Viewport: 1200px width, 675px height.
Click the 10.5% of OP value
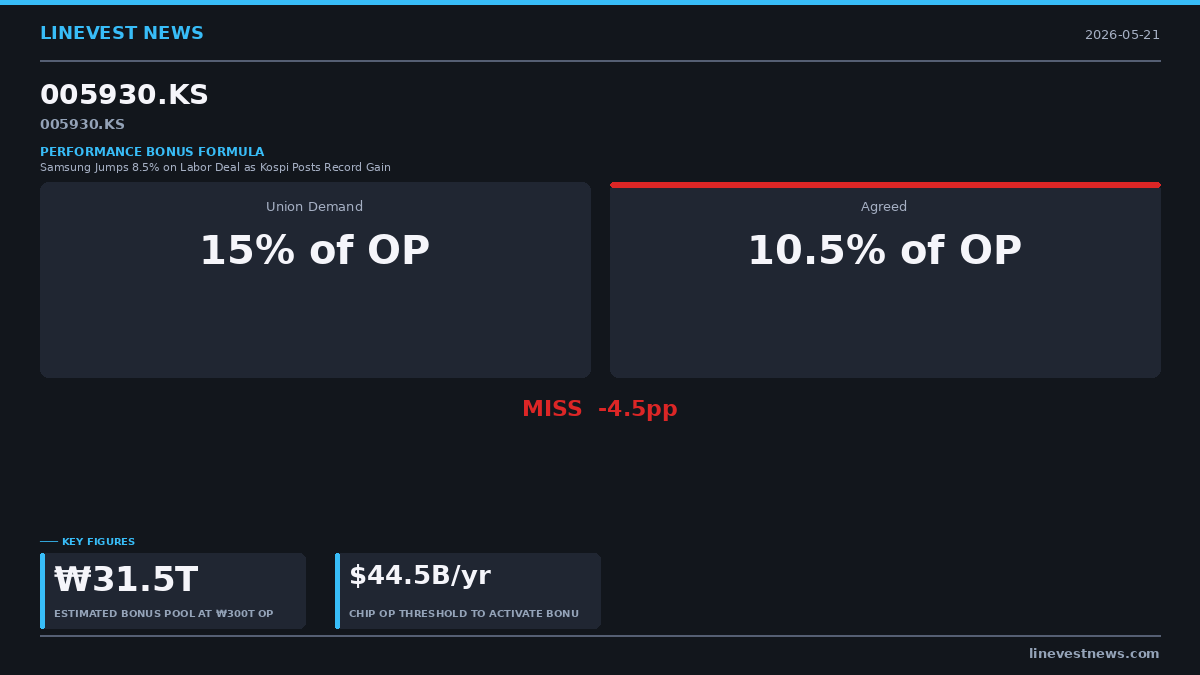tap(885, 252)
